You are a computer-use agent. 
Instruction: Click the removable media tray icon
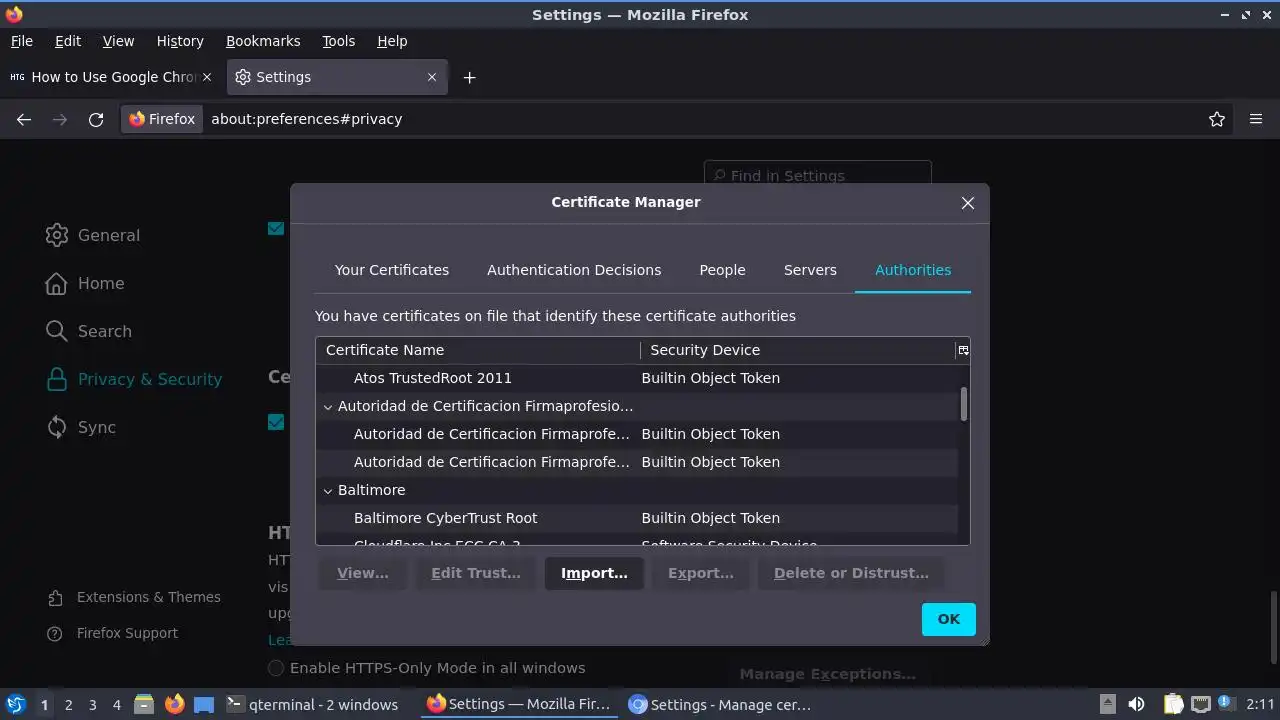(1107, 704)
